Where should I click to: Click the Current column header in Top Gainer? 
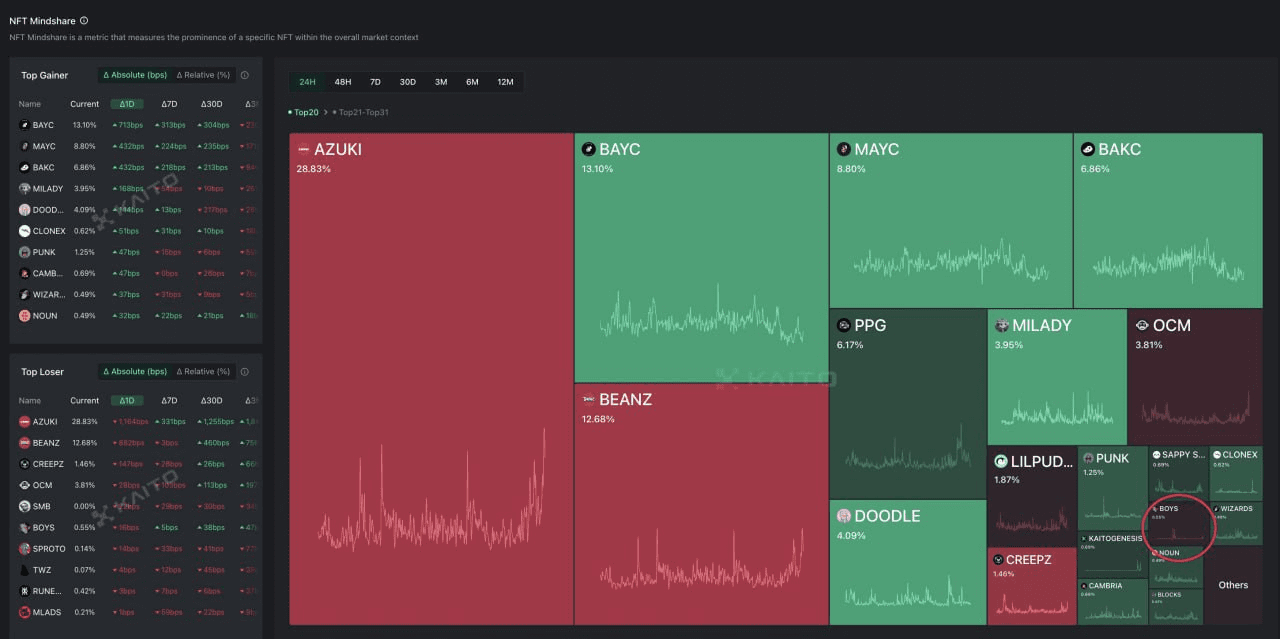tap(84, 104)
